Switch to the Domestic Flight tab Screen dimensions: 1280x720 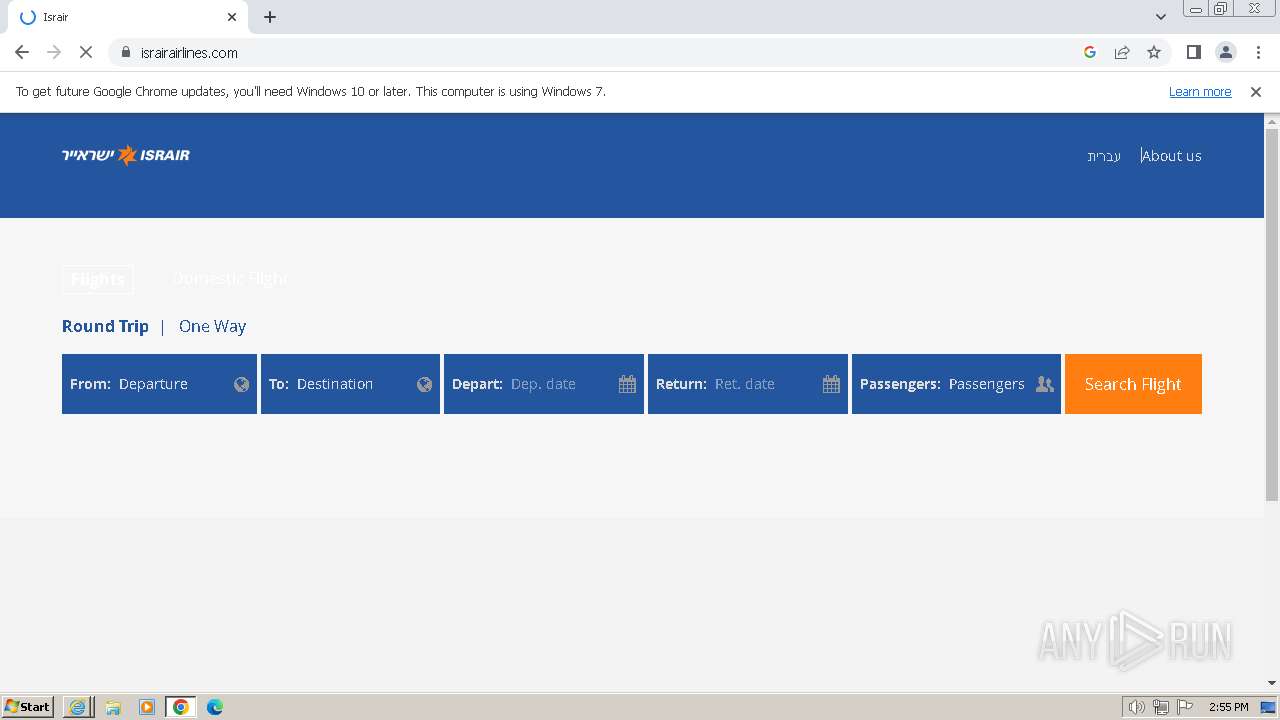tap(230, 279)
